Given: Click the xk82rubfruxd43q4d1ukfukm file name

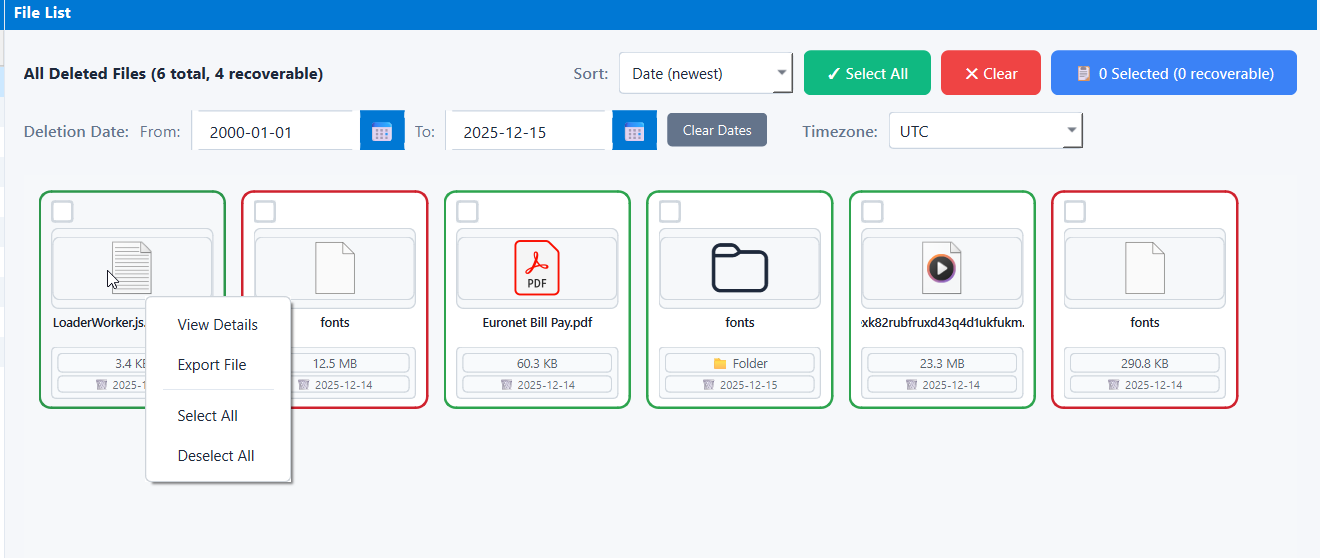Looking at the screenshot, I should [942, 323].
